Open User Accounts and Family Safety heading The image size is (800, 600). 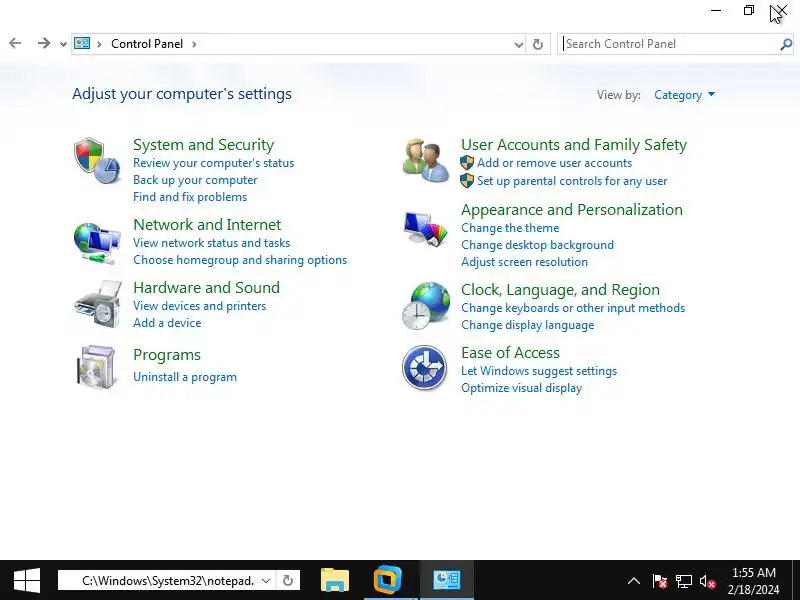pos(574,145)
